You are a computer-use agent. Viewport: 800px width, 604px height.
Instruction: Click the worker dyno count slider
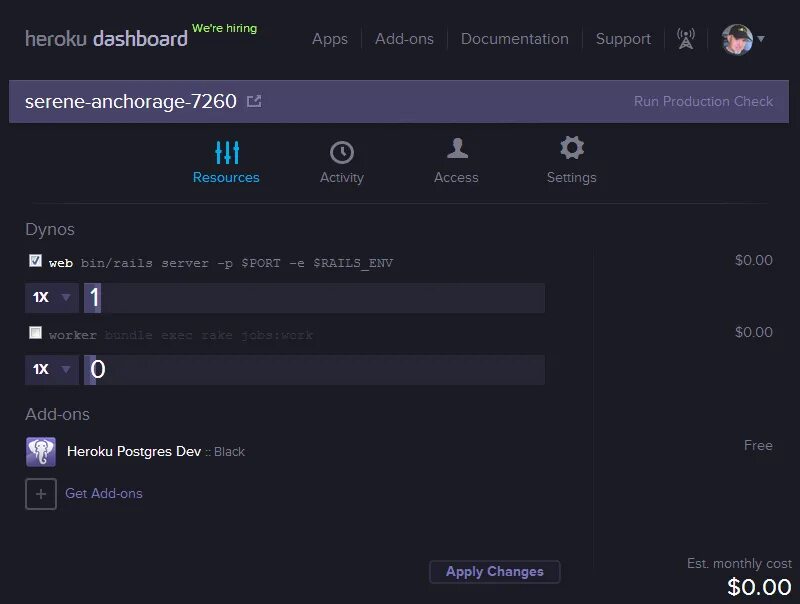[x=314, y=370]
